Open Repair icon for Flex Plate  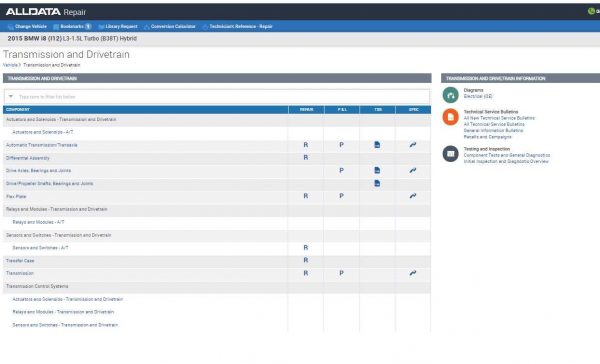pos(306,196)
